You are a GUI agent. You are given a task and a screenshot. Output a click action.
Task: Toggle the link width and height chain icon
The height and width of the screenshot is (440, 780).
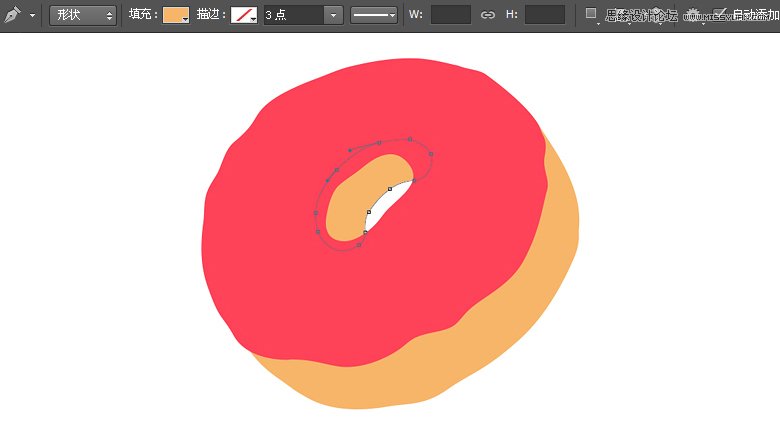click(488, 15)
